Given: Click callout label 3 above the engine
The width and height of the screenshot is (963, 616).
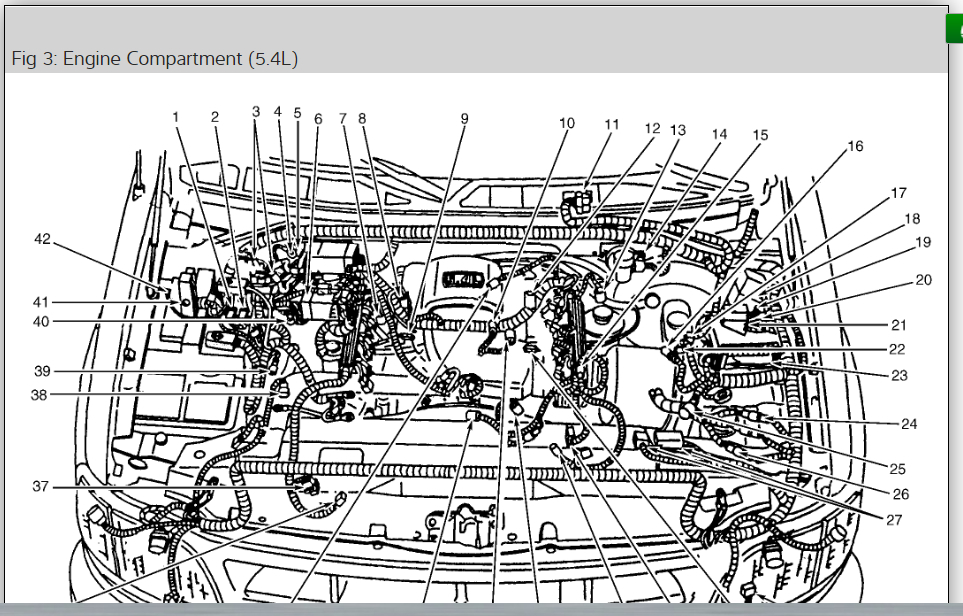Looking at the screenshot, I should (x=256, y=112).
